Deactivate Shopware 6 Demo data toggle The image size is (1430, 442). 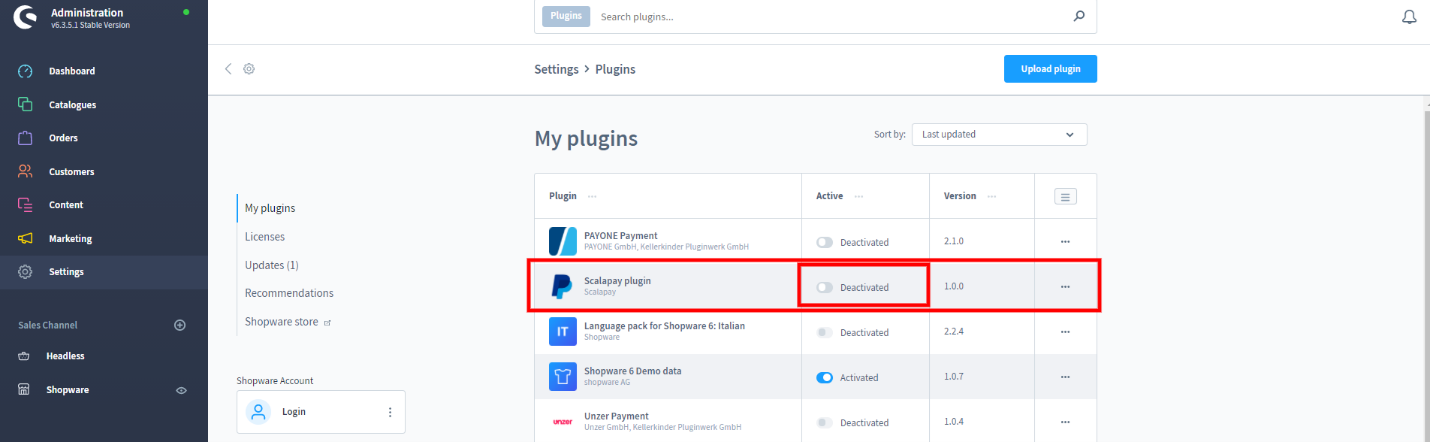click(x=824, y=377)
